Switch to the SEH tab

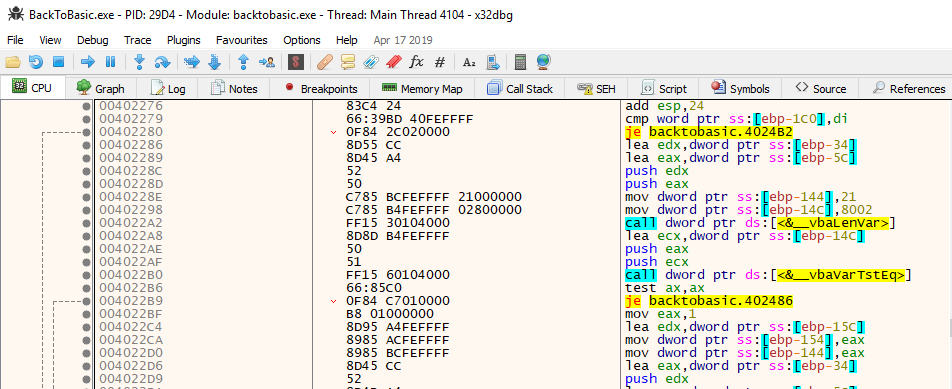pyautogui.click(x=597, y=89)
